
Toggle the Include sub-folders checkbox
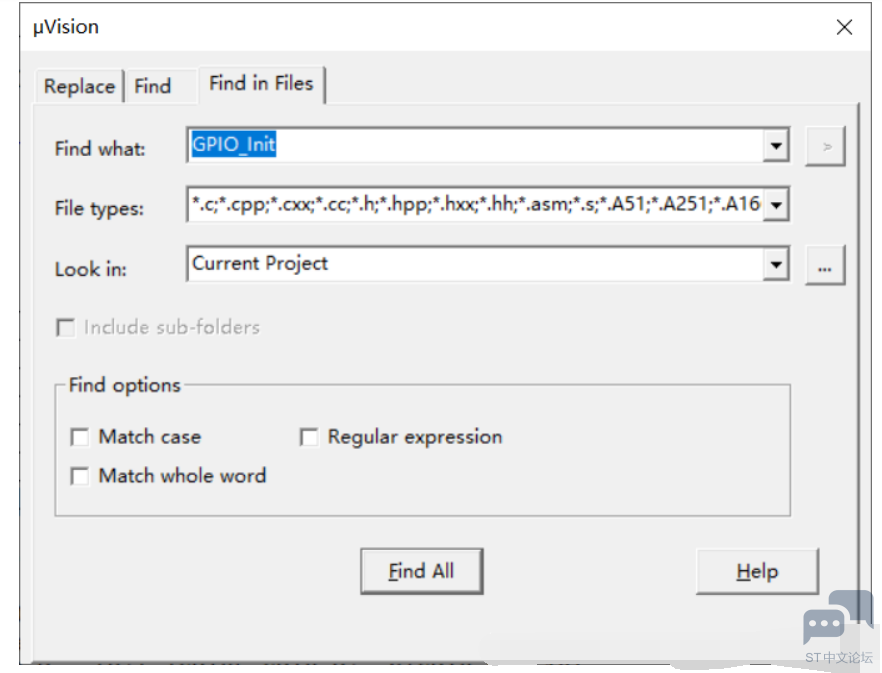click(x=66, y=327)
